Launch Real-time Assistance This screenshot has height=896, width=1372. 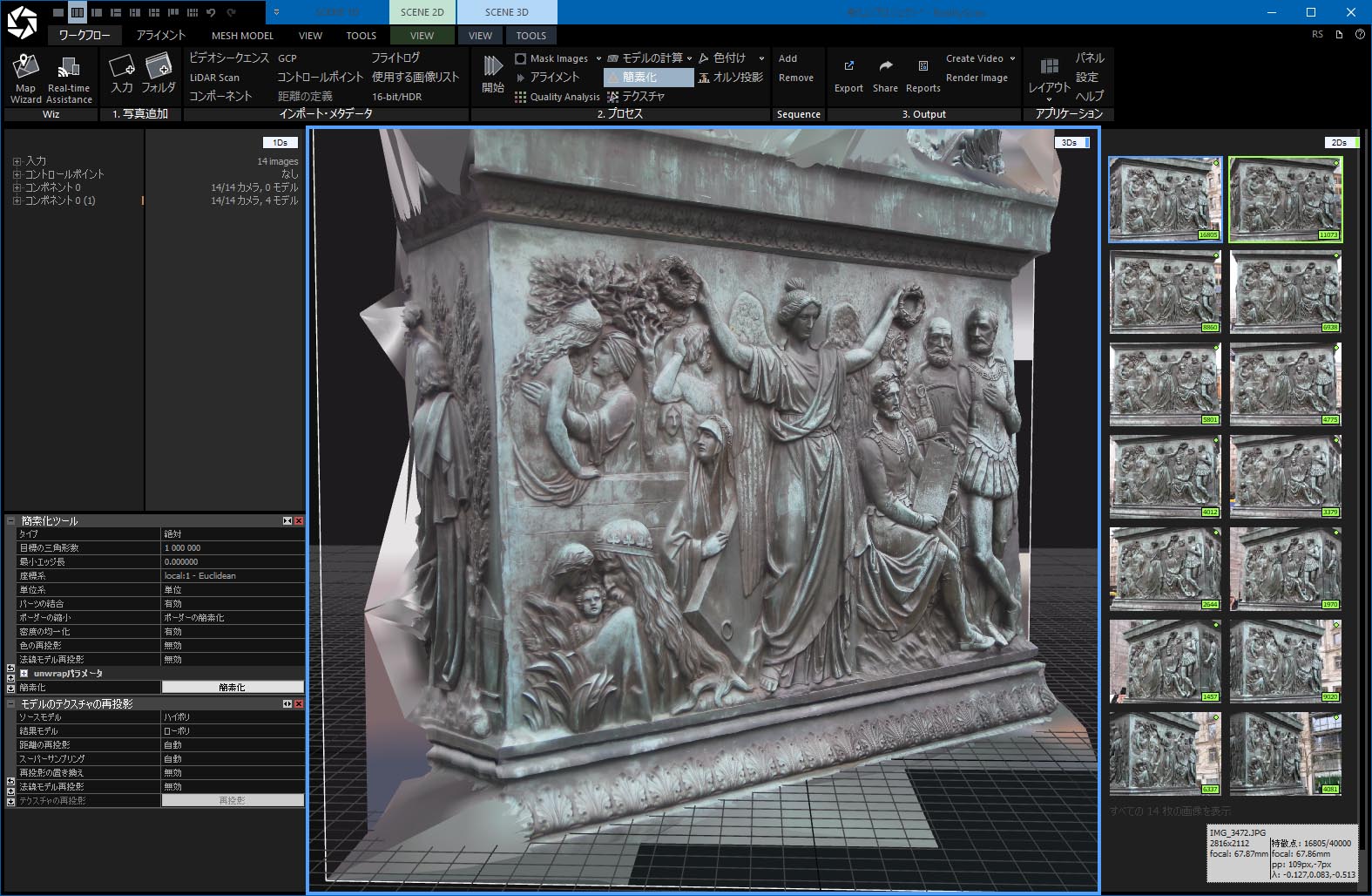pos(69,78)
